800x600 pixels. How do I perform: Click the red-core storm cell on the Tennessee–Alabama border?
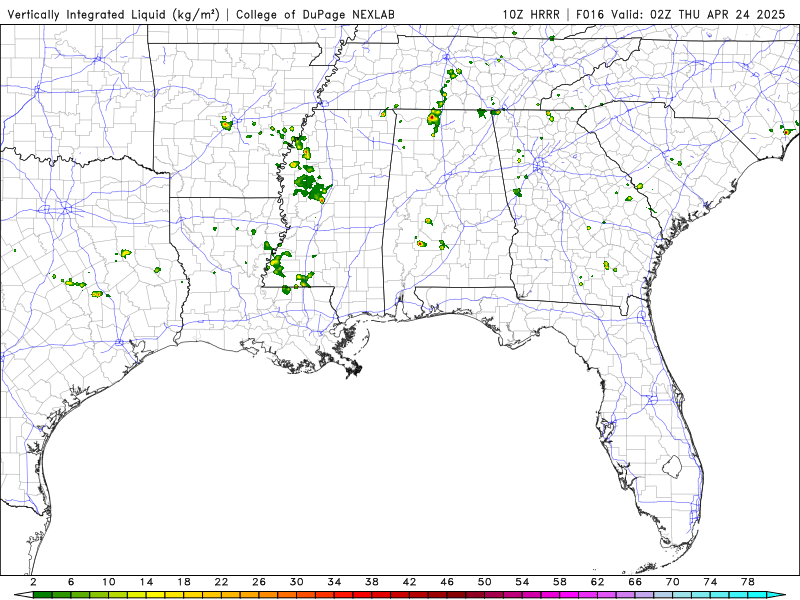(x=433, y=119)
